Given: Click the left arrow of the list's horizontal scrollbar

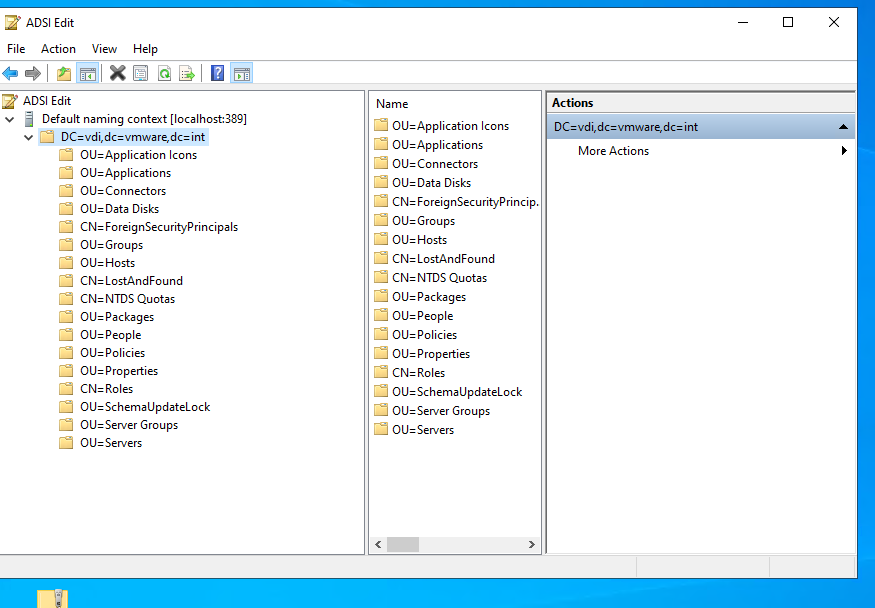Looking at the screenshot, I should point(378,544).
